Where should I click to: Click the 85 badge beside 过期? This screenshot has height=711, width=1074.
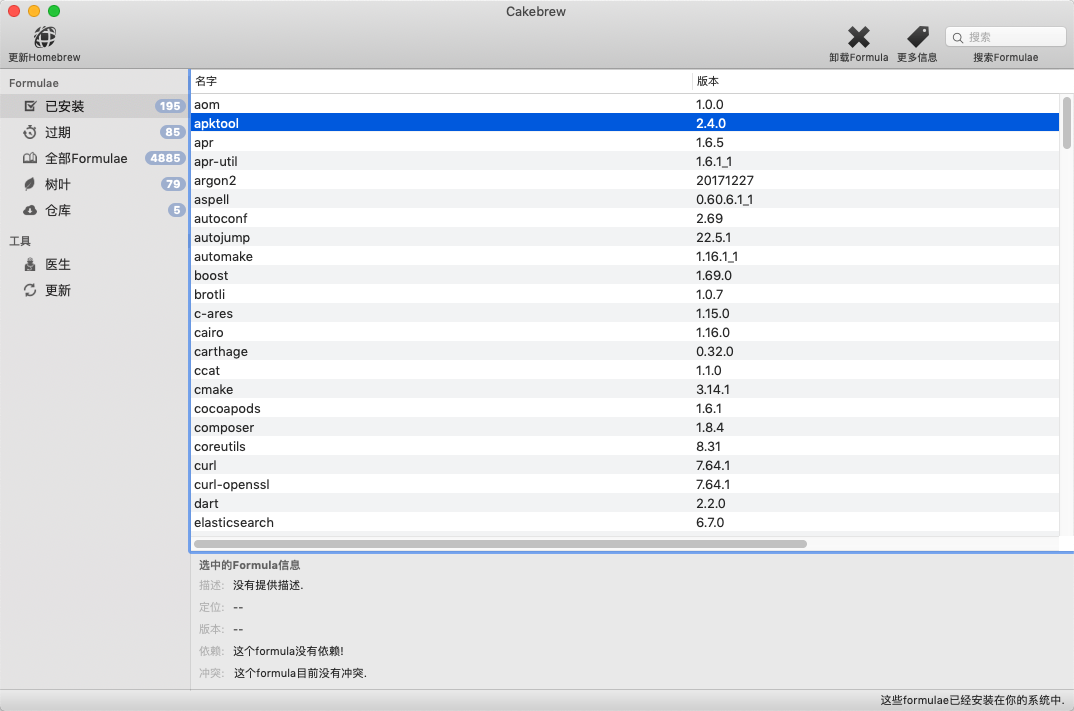[173, 132]
